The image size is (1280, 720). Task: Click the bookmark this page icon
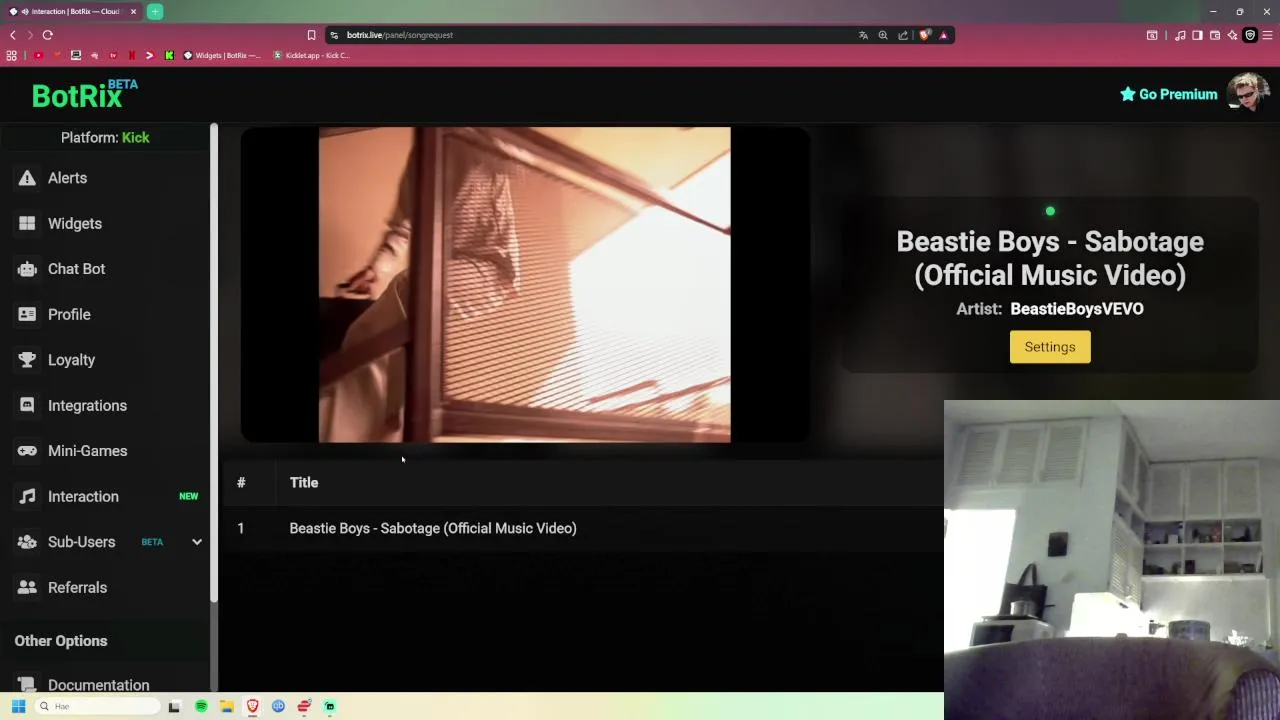311,35
